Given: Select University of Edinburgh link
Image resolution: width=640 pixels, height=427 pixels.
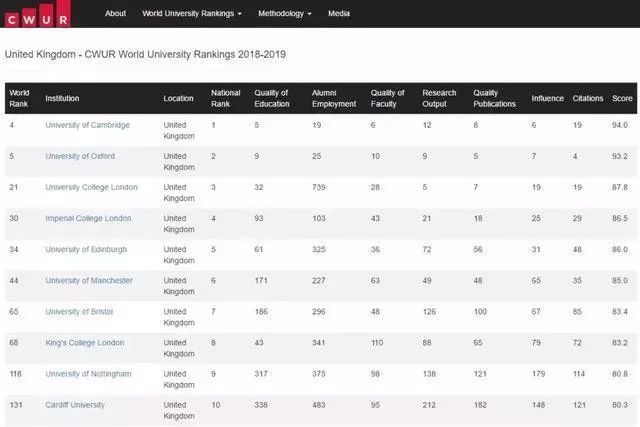Looking at the screenshot, I should (x=85, y=249).
